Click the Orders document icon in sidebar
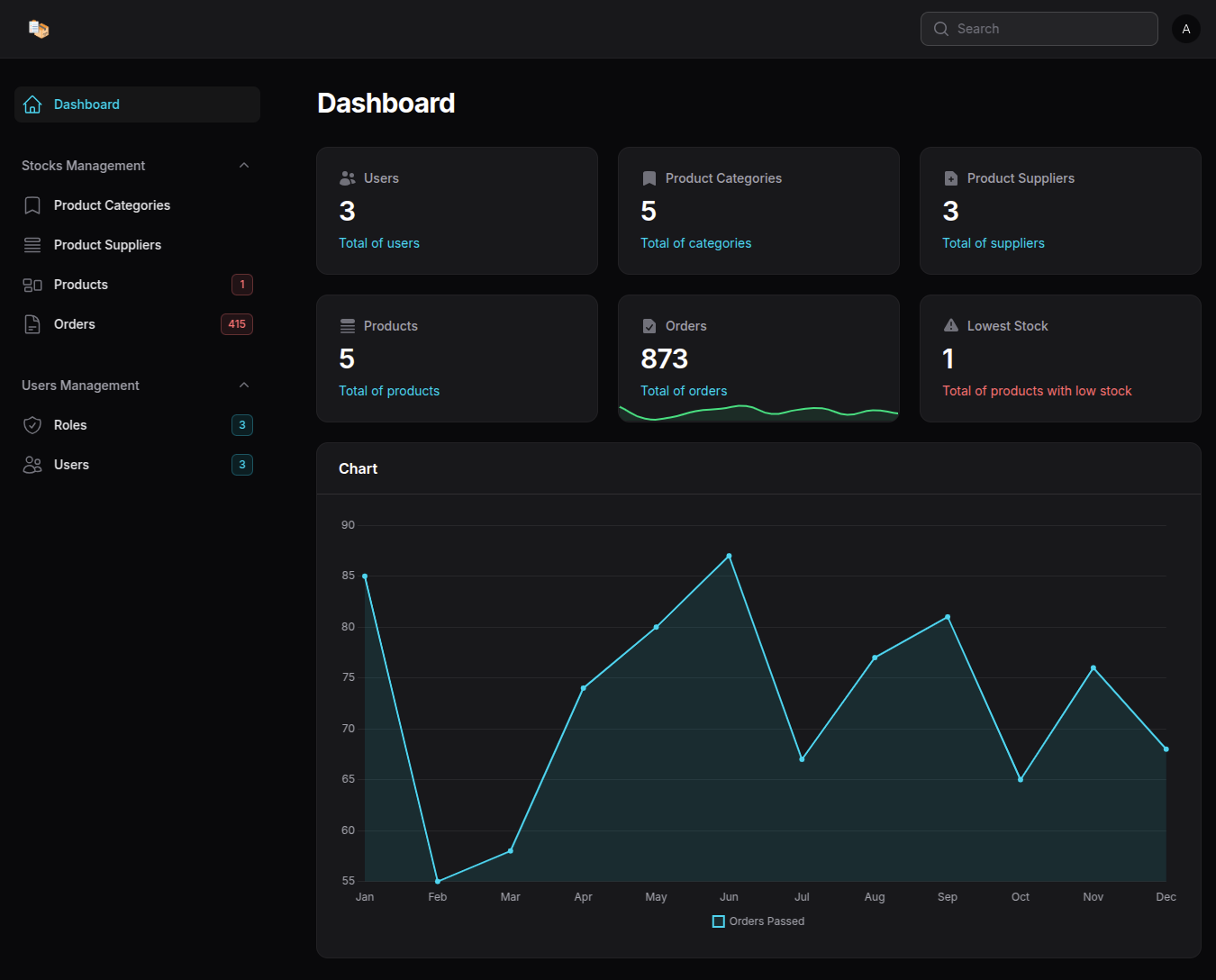This screenshot has height=980, width=1216. tap(32, 324)
